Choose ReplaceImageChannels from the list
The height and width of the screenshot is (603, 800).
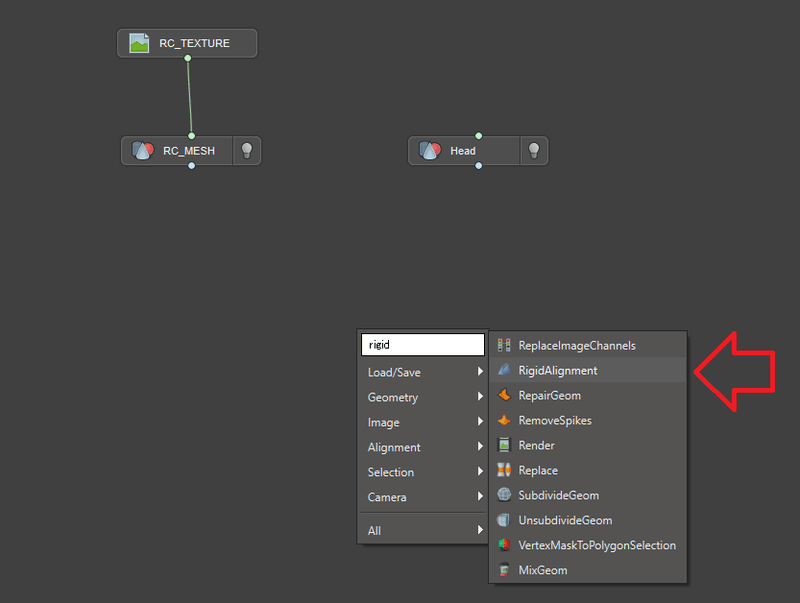point(588,345)
